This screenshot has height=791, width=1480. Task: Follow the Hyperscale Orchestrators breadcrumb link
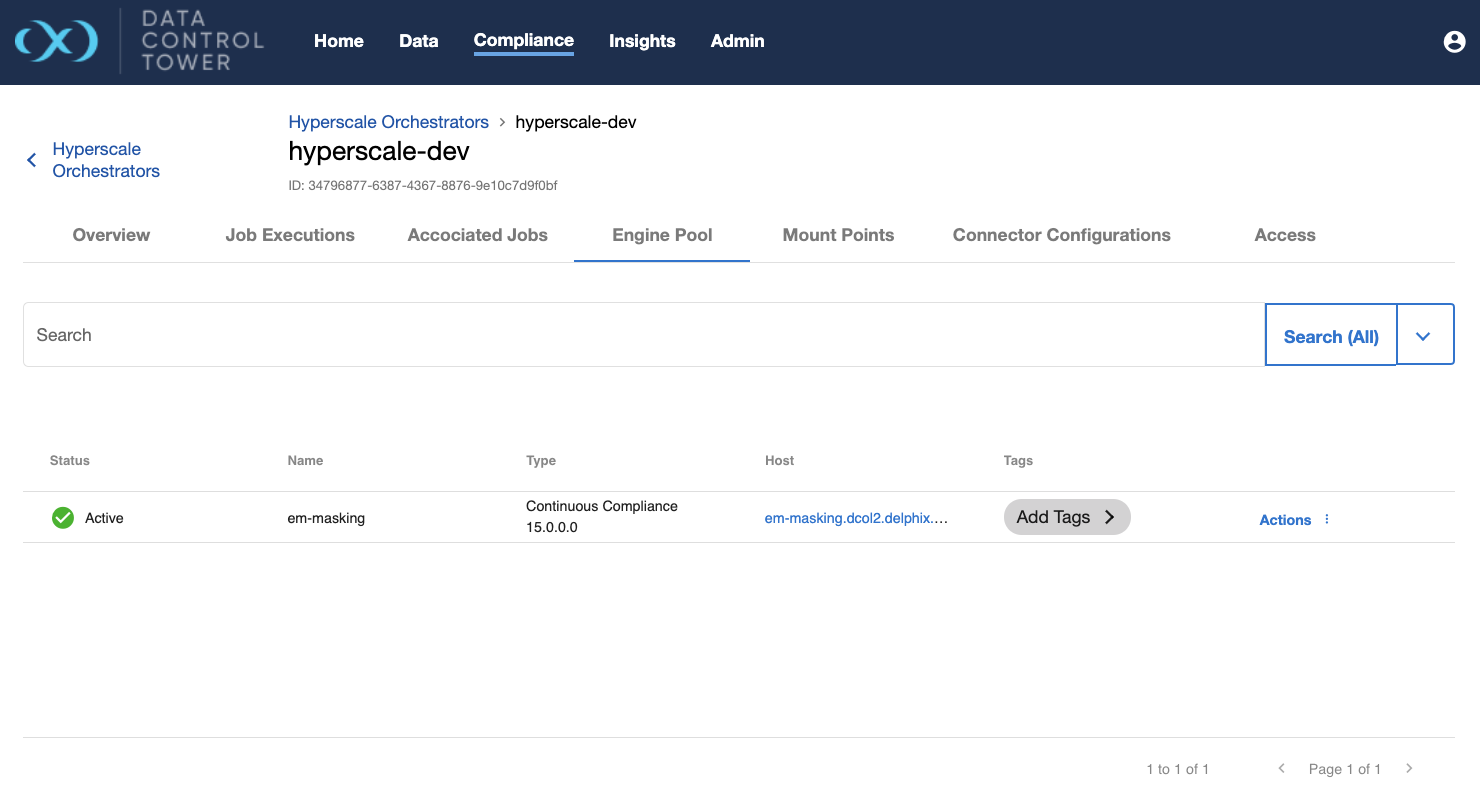tap(388, 122)
